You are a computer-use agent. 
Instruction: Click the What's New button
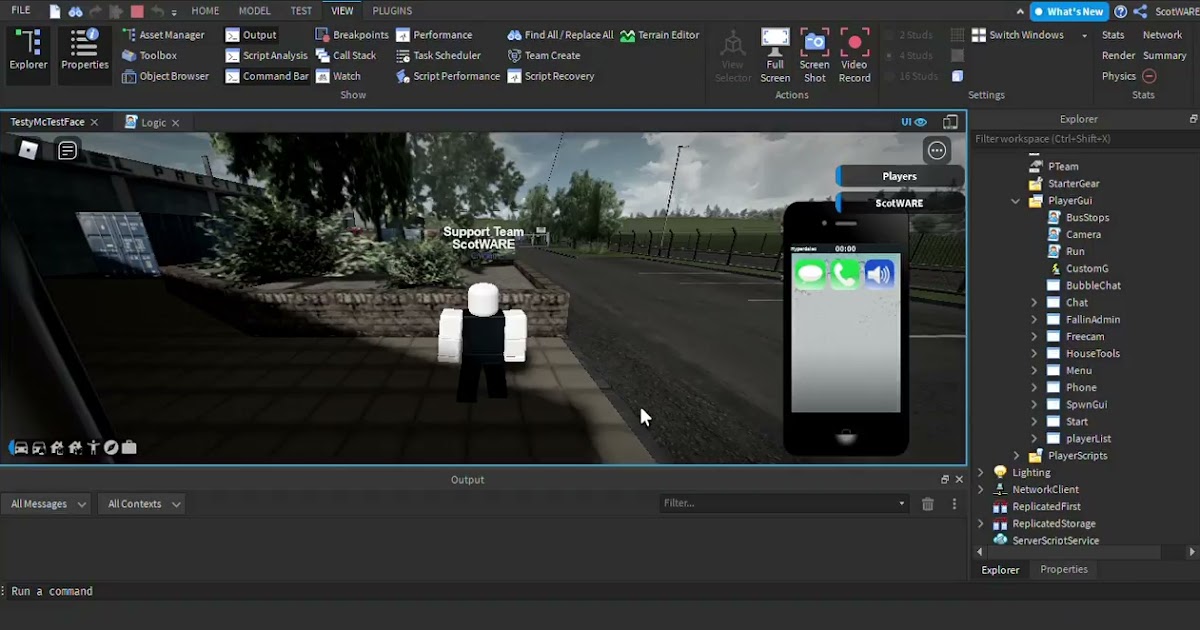[1069, 11]
